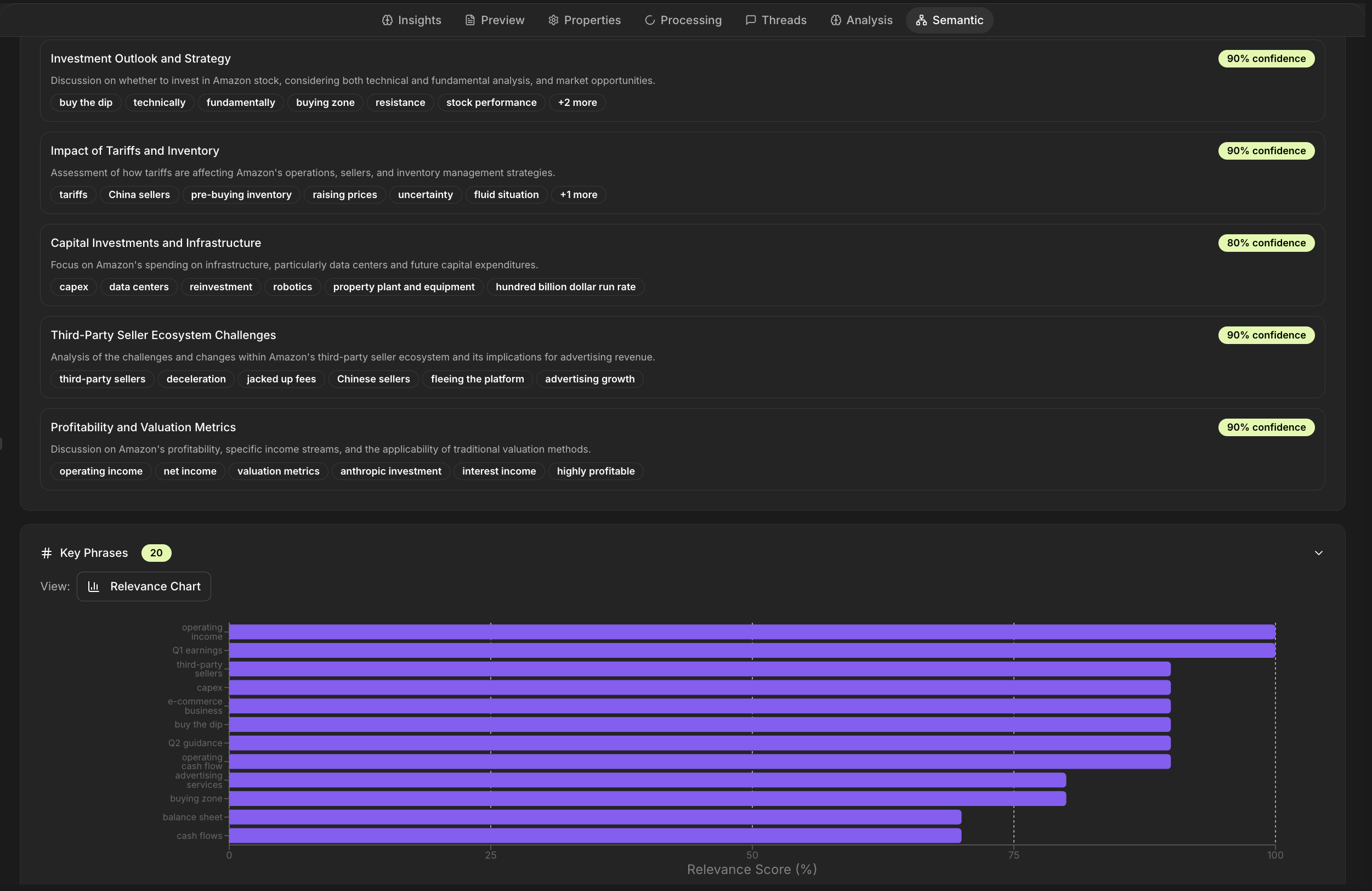Viewport: 1372px width, 891px height.
Task: Toggle the 'tariffs' keyword chip
Action: [72, 194]
